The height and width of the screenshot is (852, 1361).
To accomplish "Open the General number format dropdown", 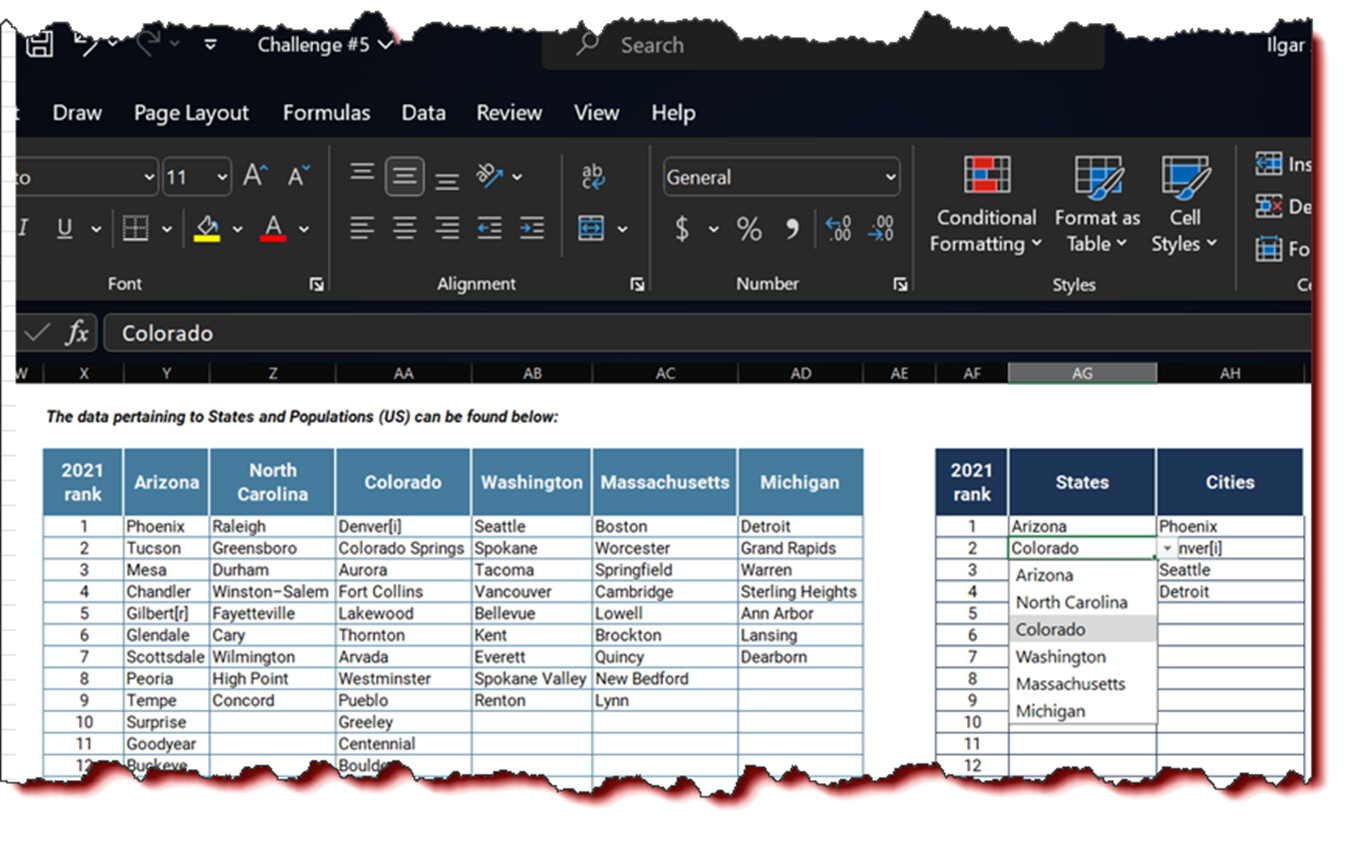I will pyautogui.click(x=890, y=176).
